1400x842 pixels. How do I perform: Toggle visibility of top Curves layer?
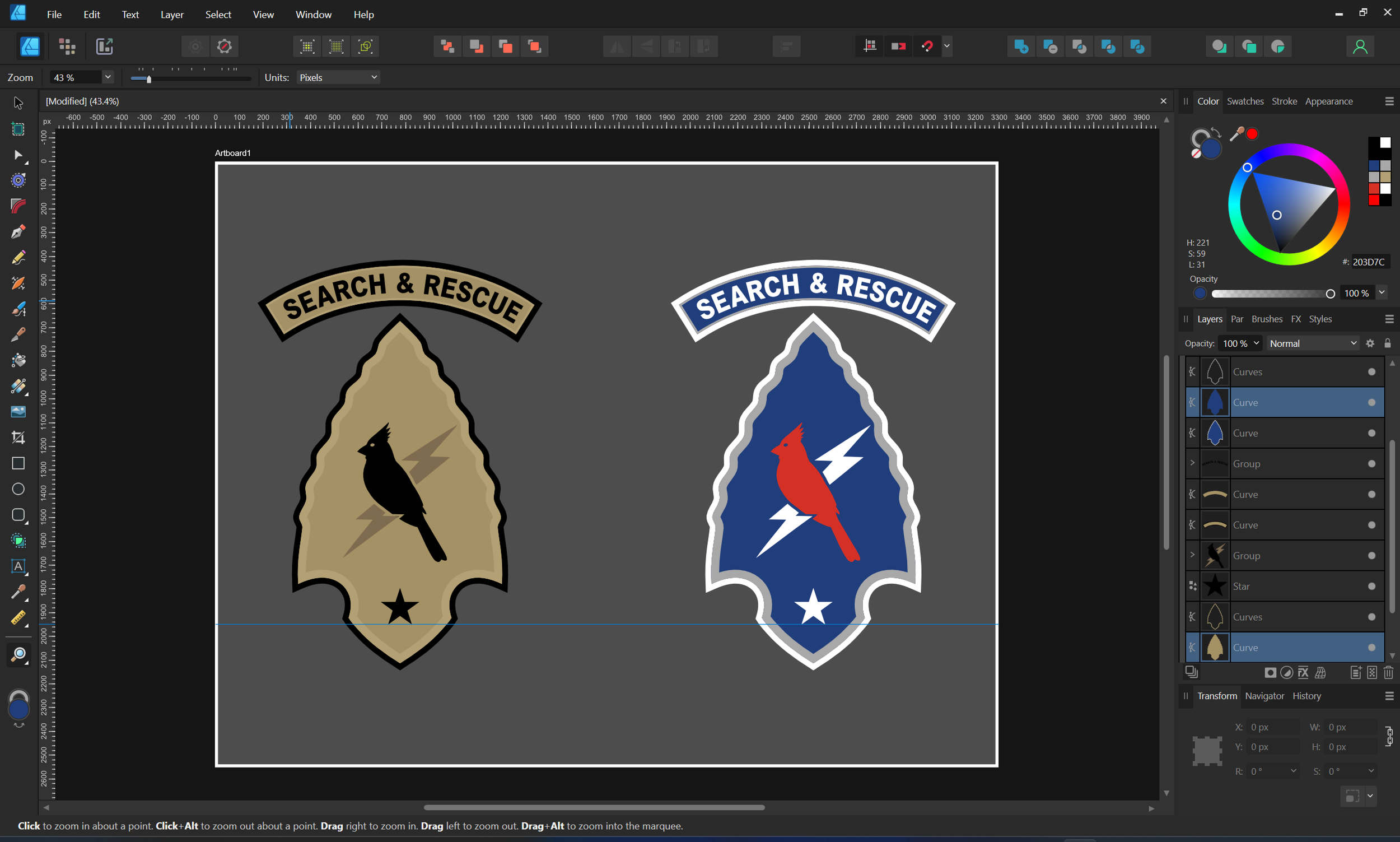[x=1371, y=372]
